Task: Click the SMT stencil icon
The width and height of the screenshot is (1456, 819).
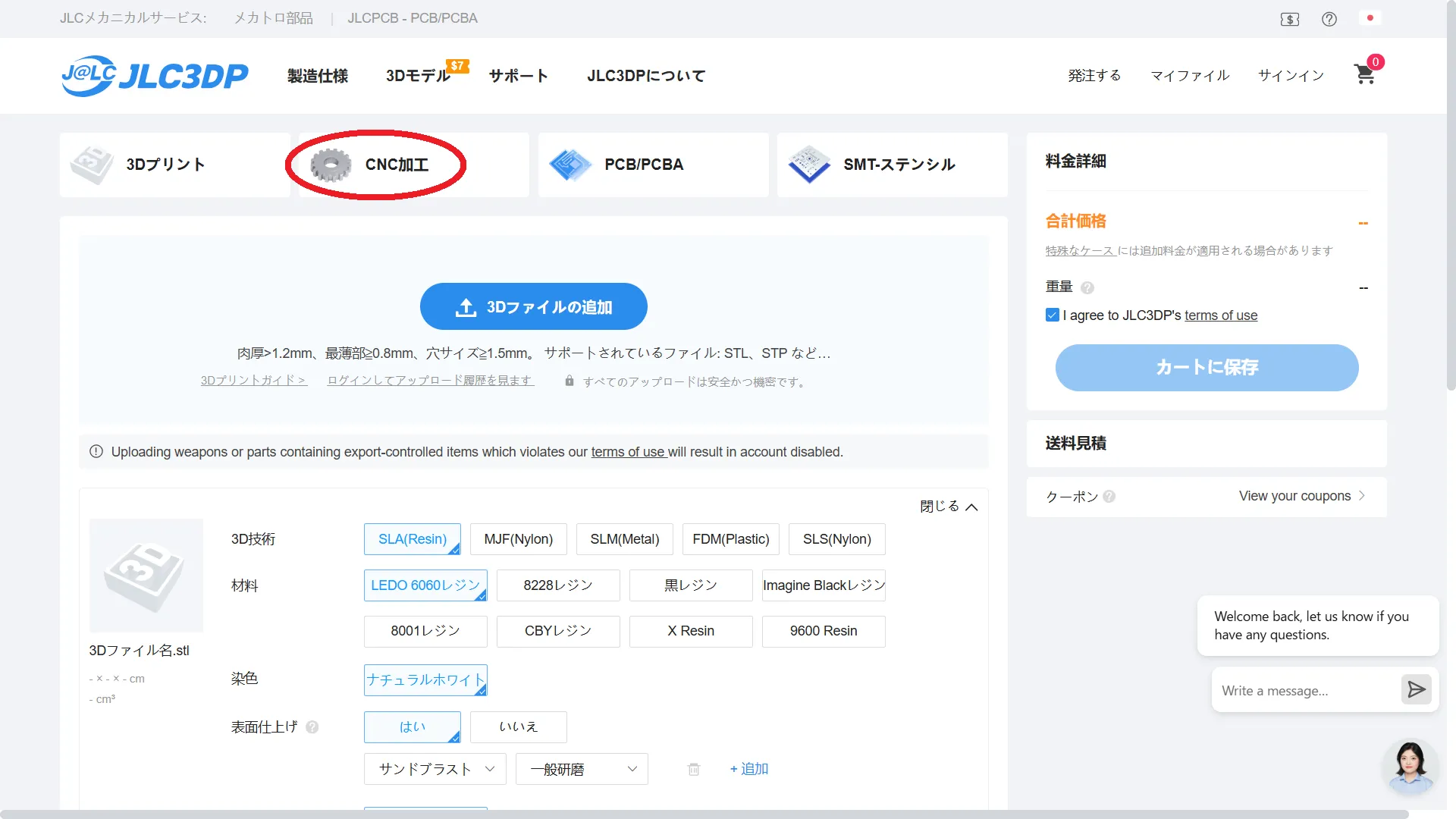Action: point(809,165)
